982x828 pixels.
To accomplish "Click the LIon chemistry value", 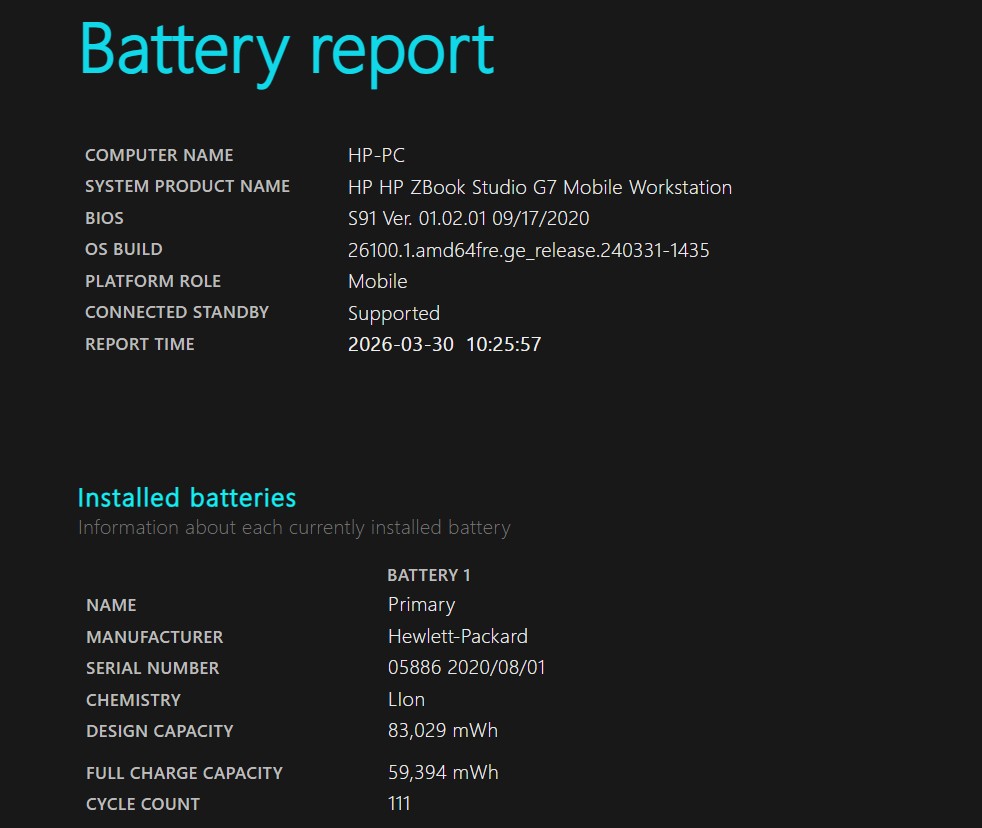I will coord(406,699).
